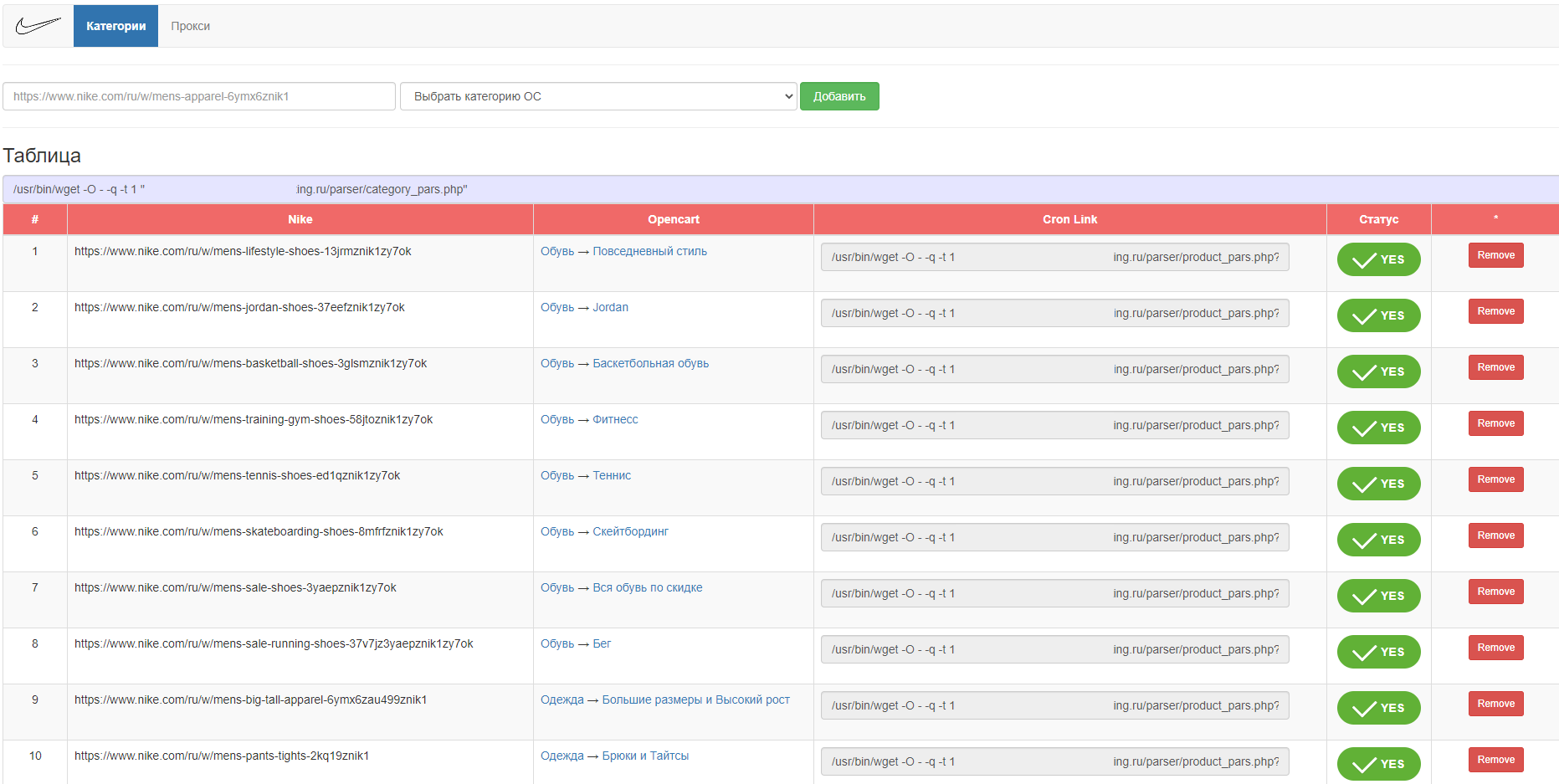Screen dimensions: 1559x784
Task: Toggle YES status for Бег row
Action: coord(1378,652)
